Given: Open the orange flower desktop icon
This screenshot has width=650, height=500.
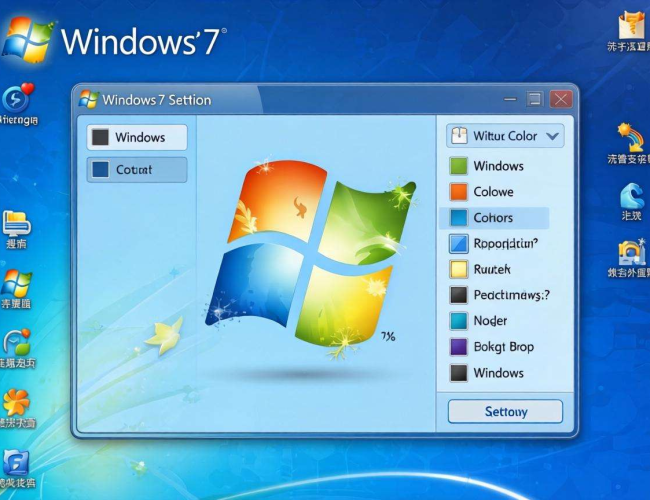Looking at the screenshot, I should 16,402.
